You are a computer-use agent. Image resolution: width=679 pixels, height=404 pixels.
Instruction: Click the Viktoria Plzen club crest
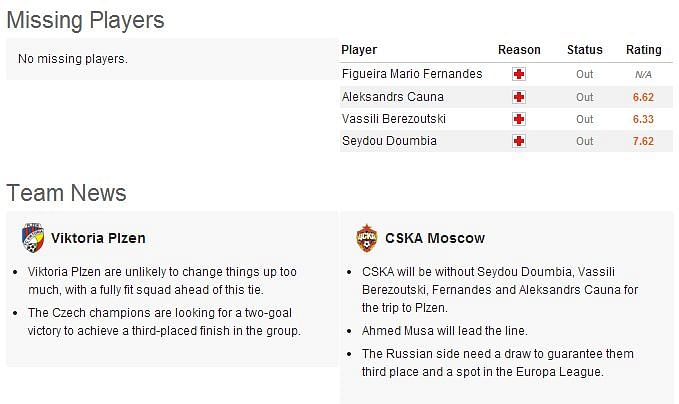(33, 238)
